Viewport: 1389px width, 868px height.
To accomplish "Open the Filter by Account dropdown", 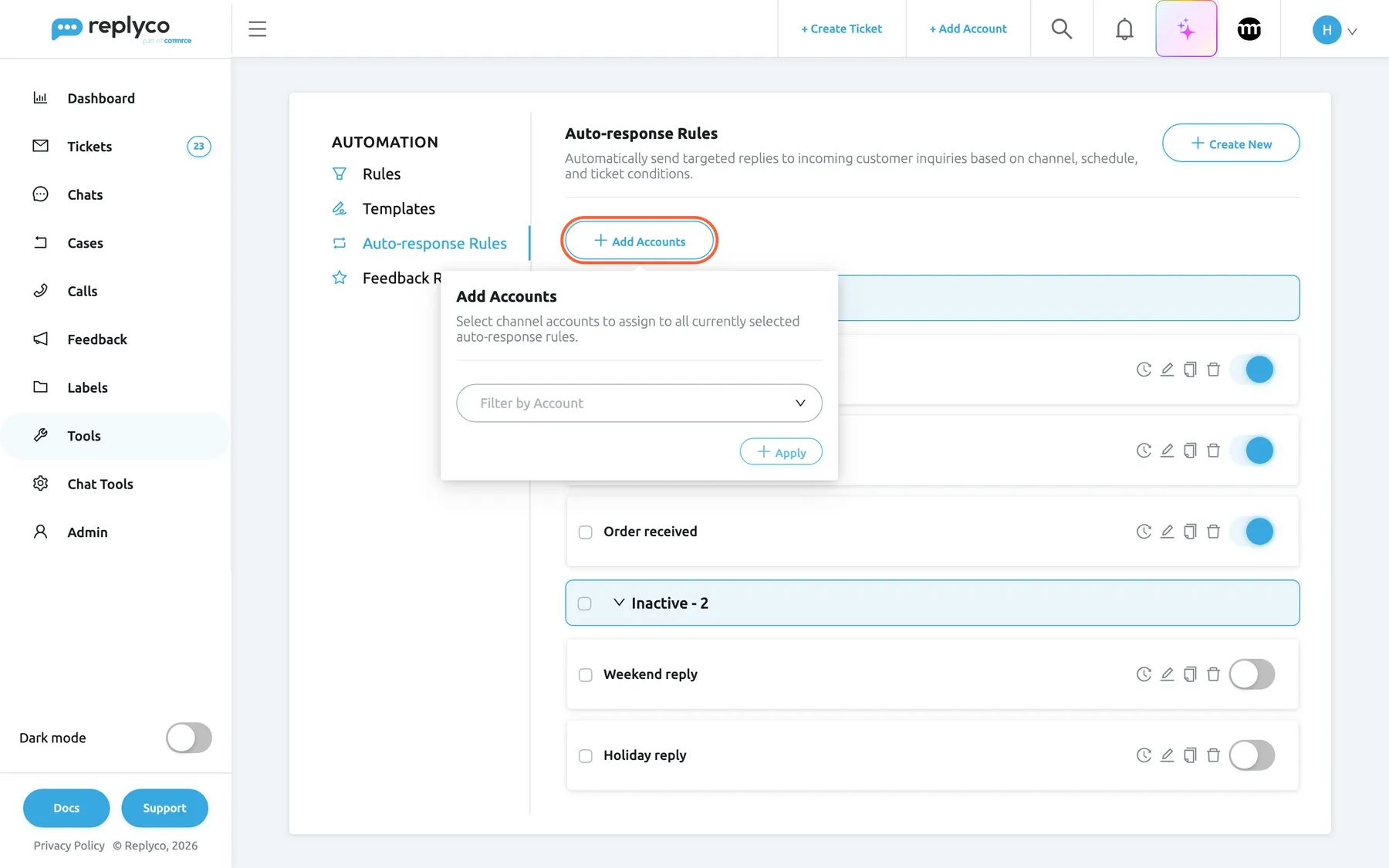I will point(639,404).
